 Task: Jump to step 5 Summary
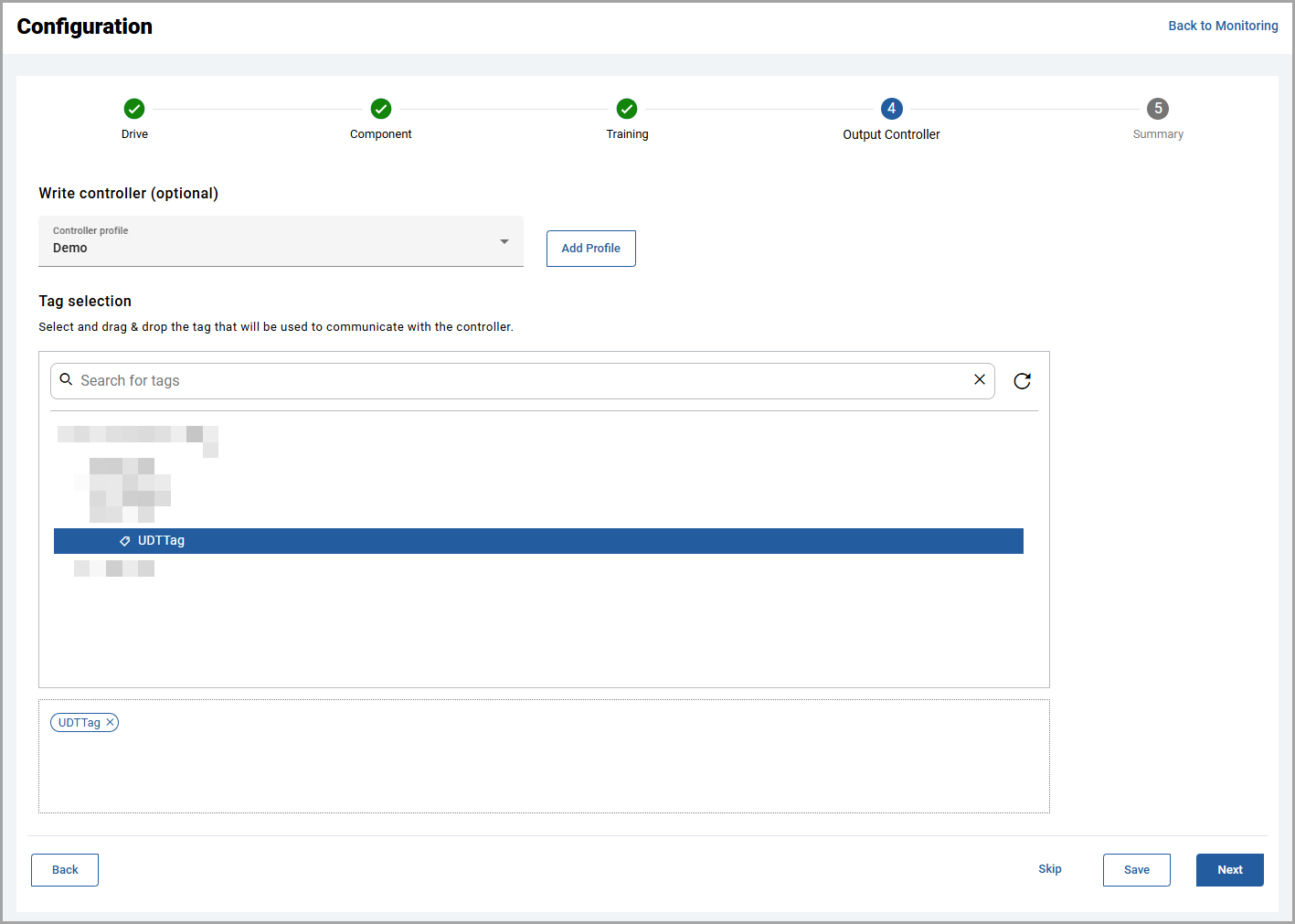[1158, 109]
